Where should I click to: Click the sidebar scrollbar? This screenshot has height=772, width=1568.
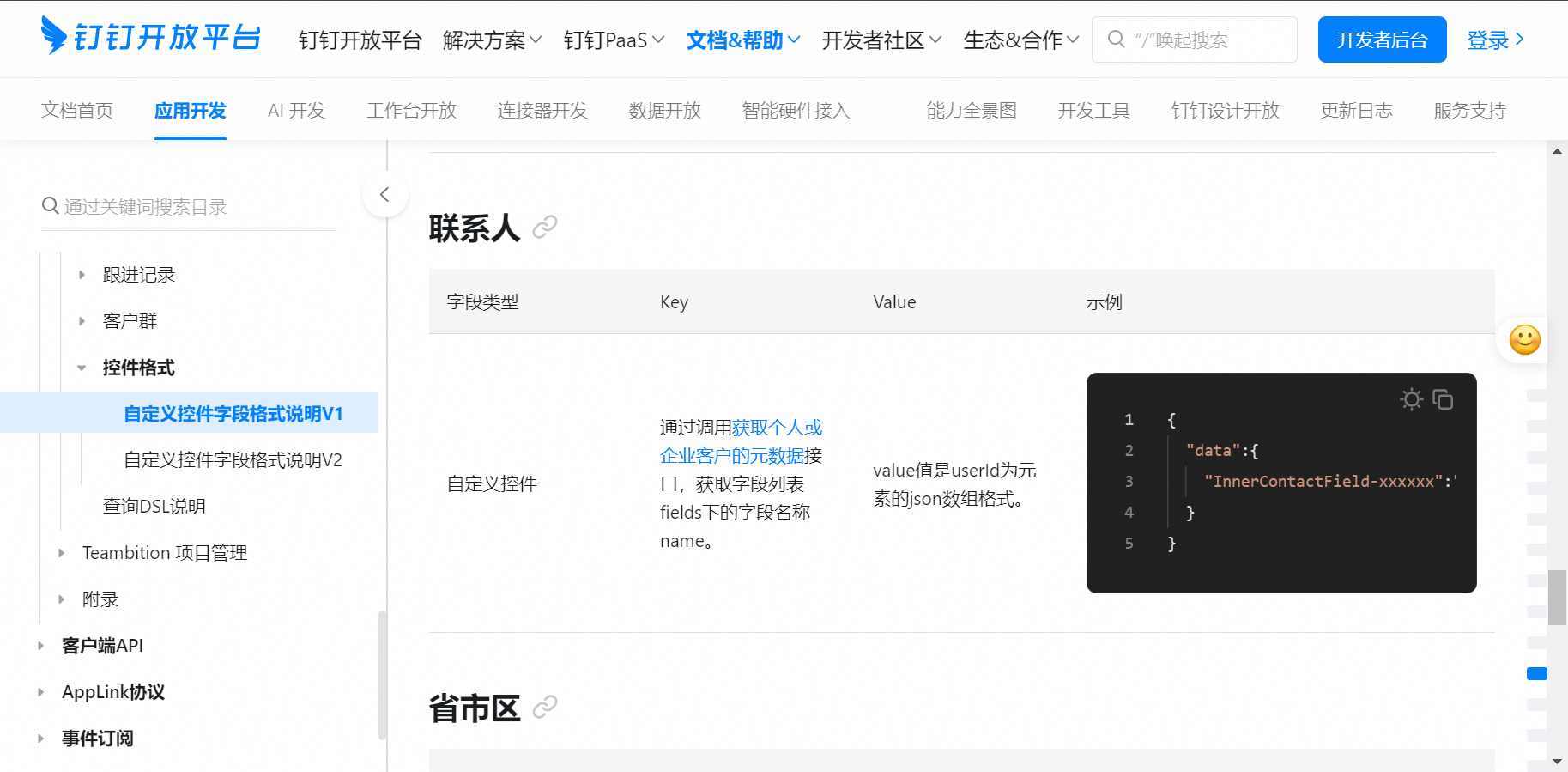point(382,675)
